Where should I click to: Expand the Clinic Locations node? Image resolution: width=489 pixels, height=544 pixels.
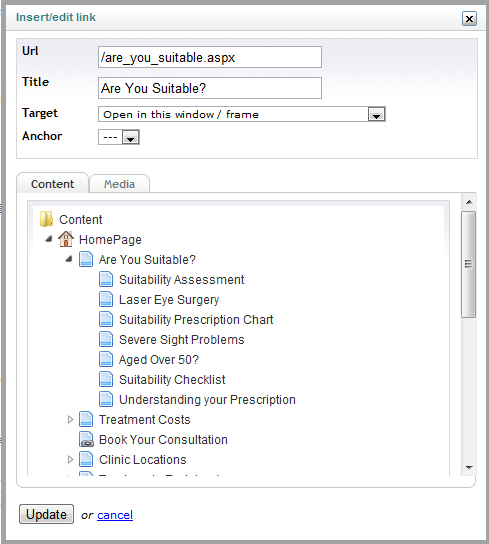[70, 459]
